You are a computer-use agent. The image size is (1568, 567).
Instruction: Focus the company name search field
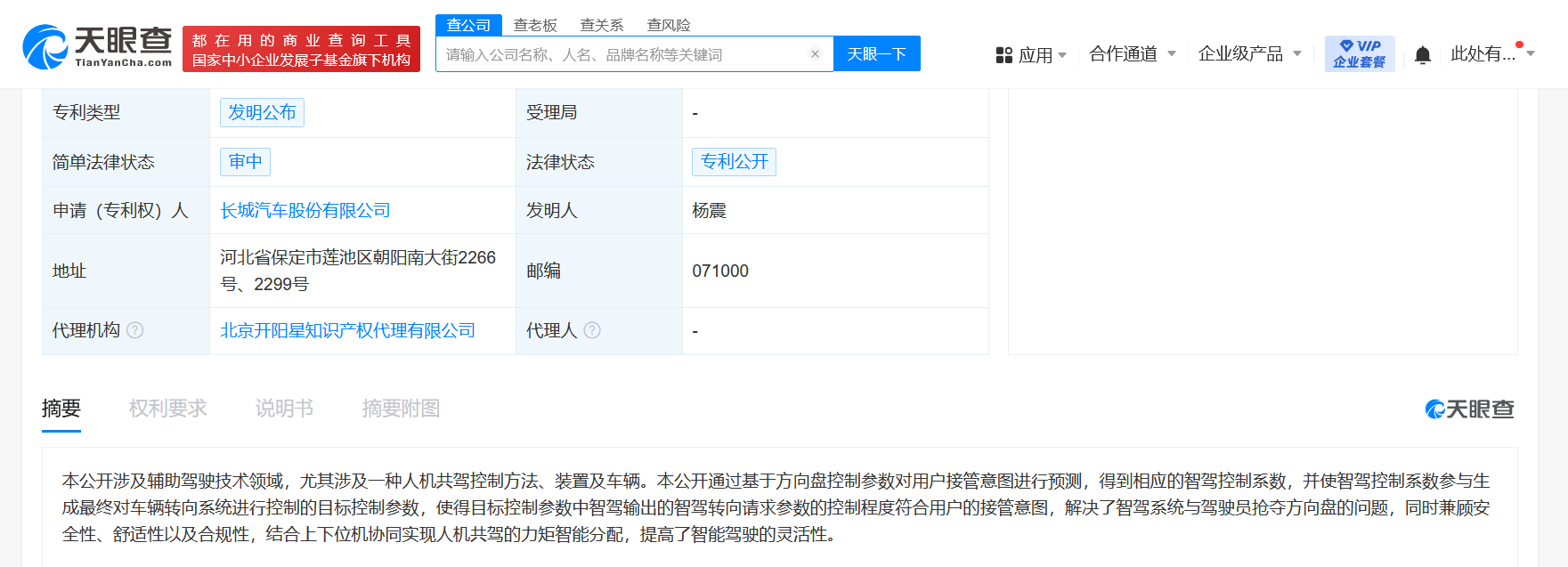(x=623, y=54)
